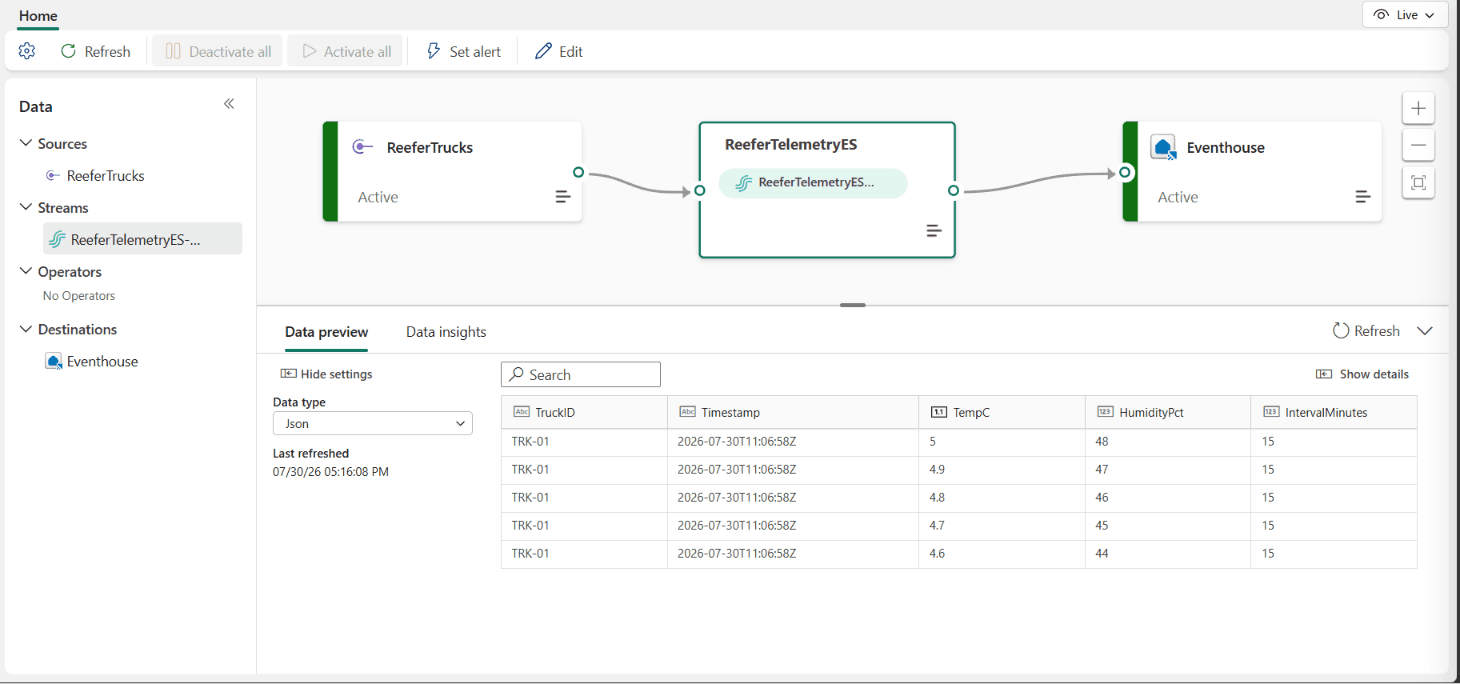Screen dimensions: 1460x684
Task: Select ReeferTelemetryES stream in tree
Action: pos(142,239)
